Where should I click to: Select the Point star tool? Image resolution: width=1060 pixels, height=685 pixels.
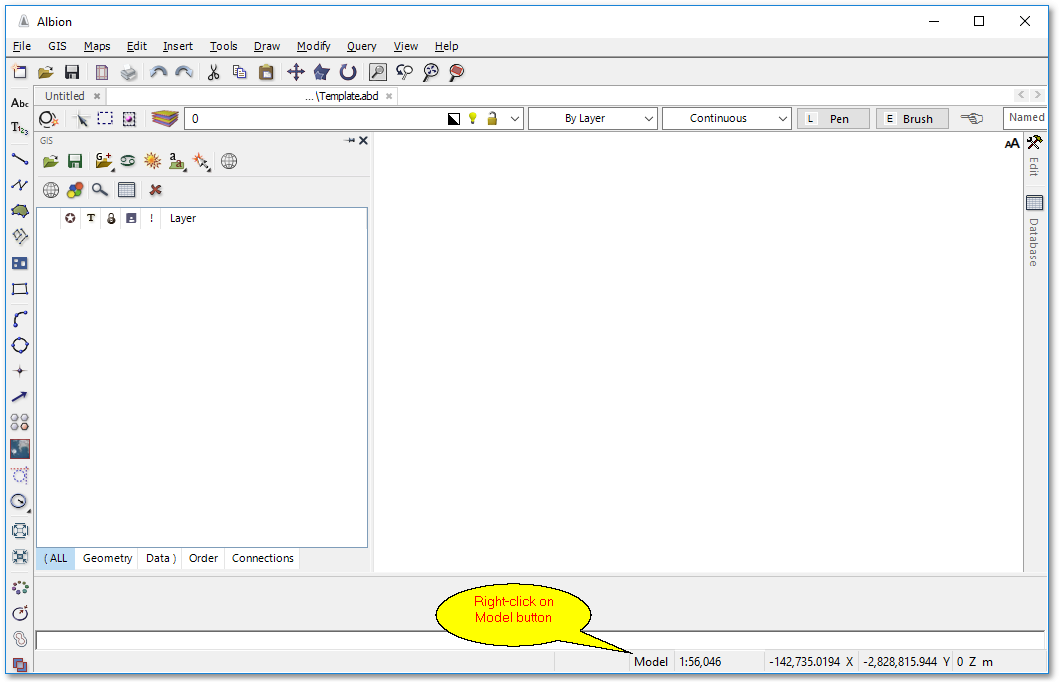[20, 371]
